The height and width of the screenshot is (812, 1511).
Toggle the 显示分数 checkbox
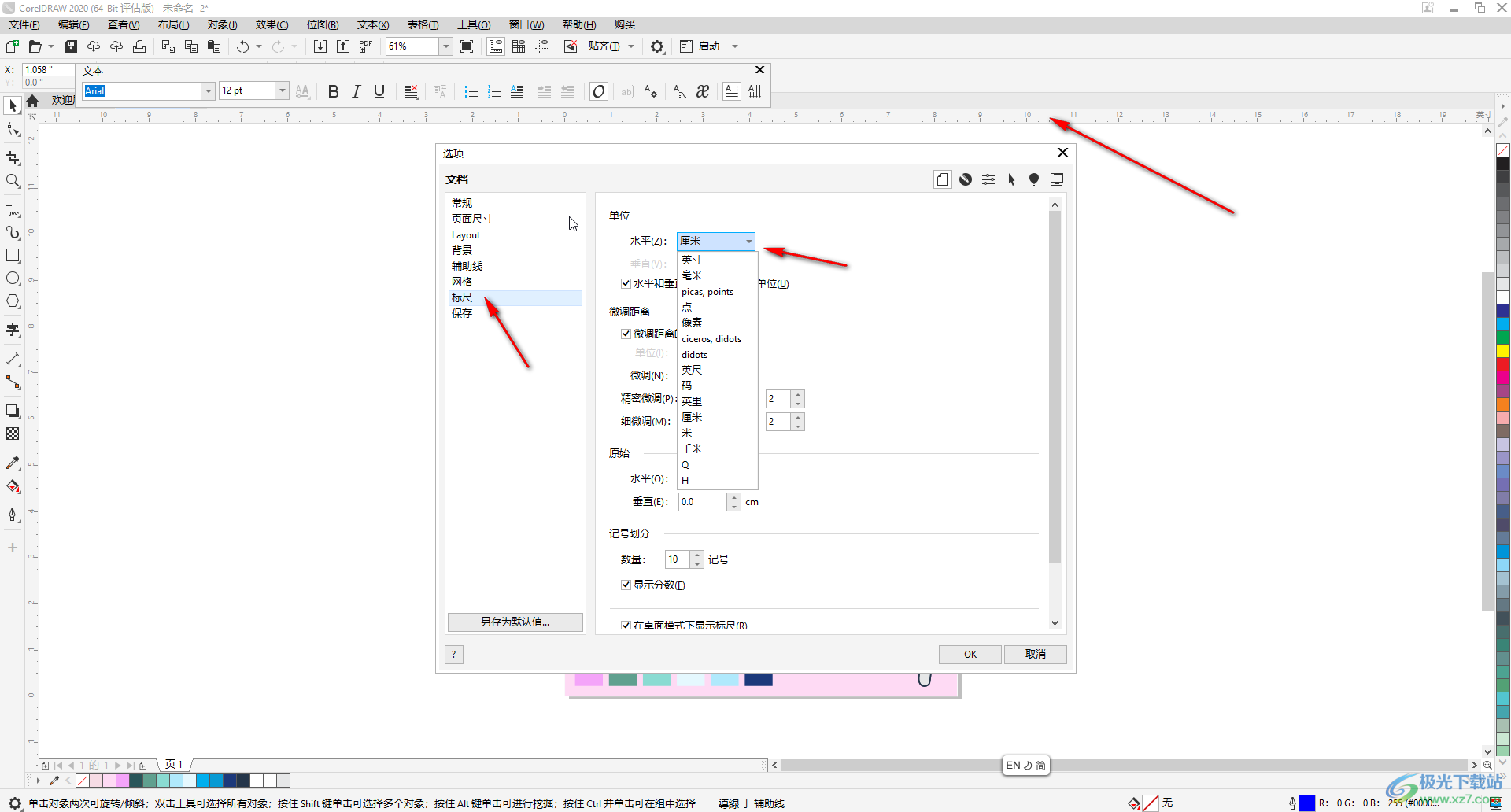click(626, 585)
